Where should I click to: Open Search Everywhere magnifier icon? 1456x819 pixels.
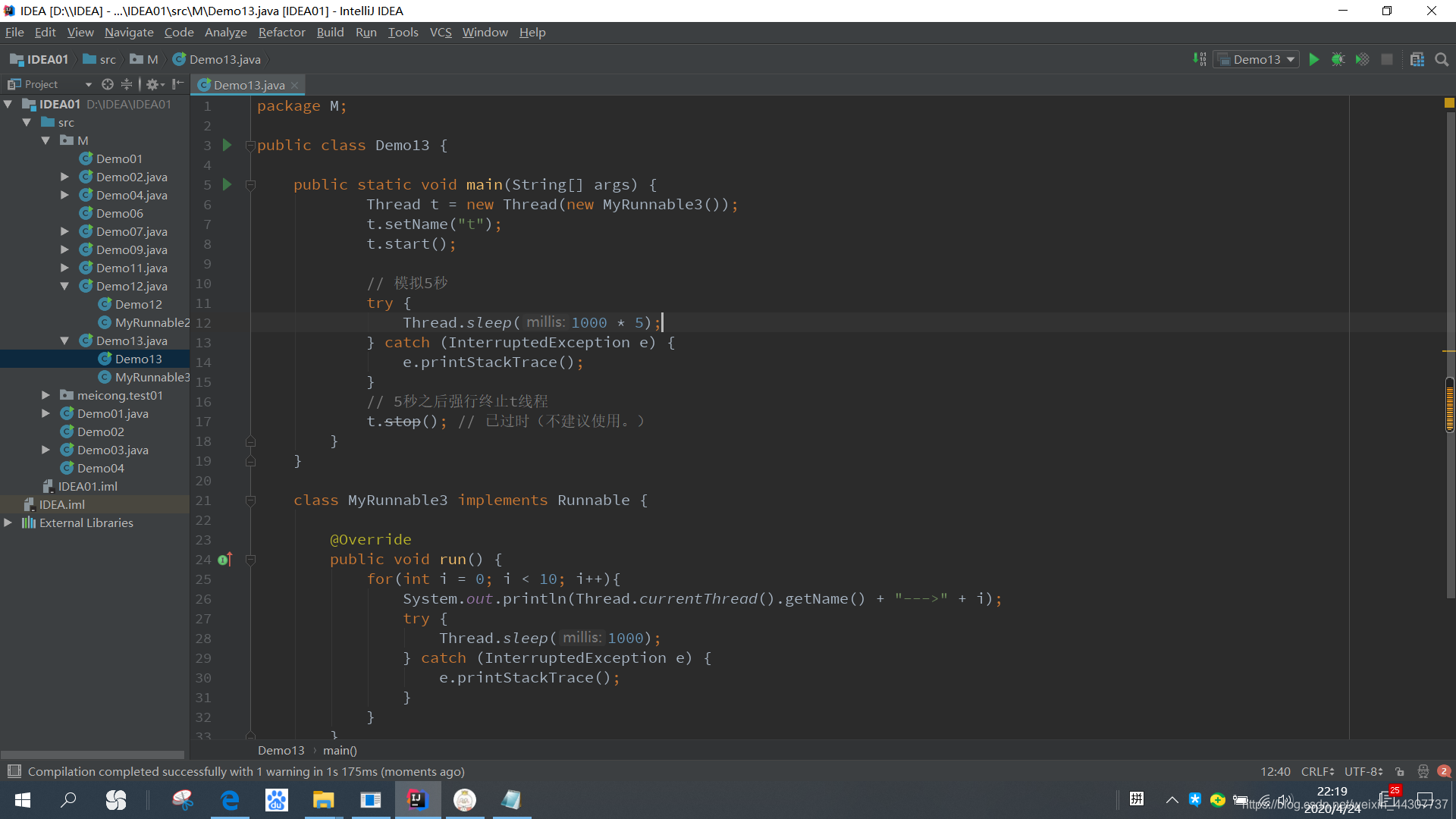coord(1442,59)
